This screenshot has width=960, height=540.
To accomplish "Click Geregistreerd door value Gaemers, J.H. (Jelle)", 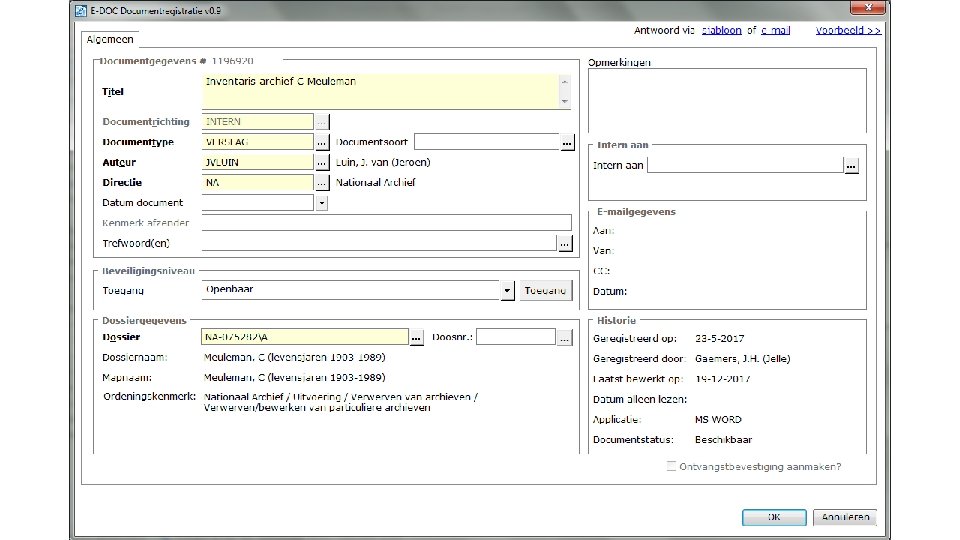I will click(x=743, y=359).
